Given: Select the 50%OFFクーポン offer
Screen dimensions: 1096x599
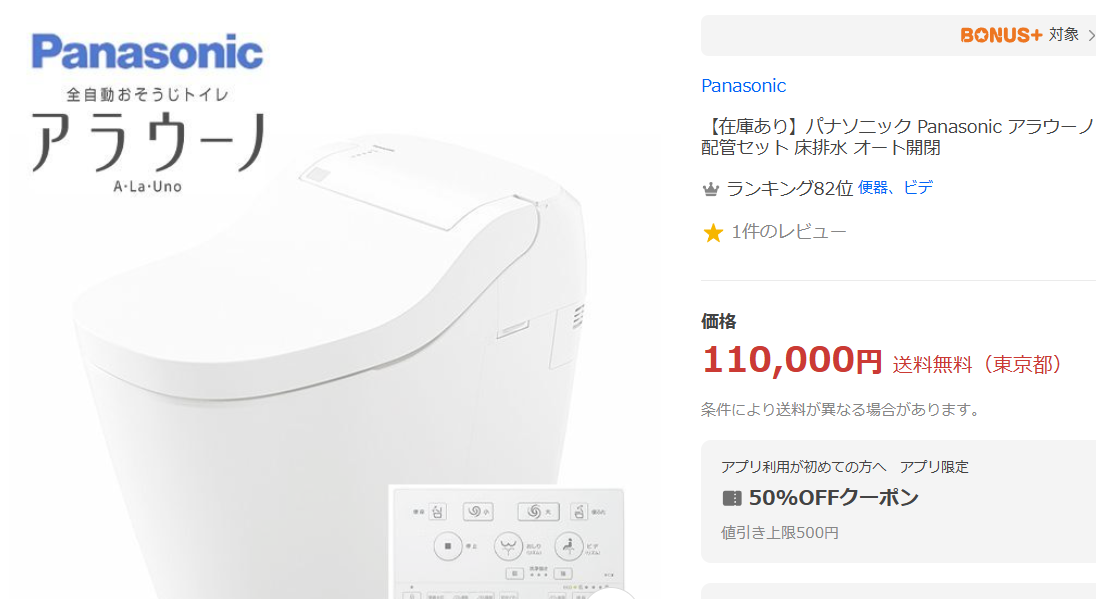Looking at the screenshot, I should (833, 498).
